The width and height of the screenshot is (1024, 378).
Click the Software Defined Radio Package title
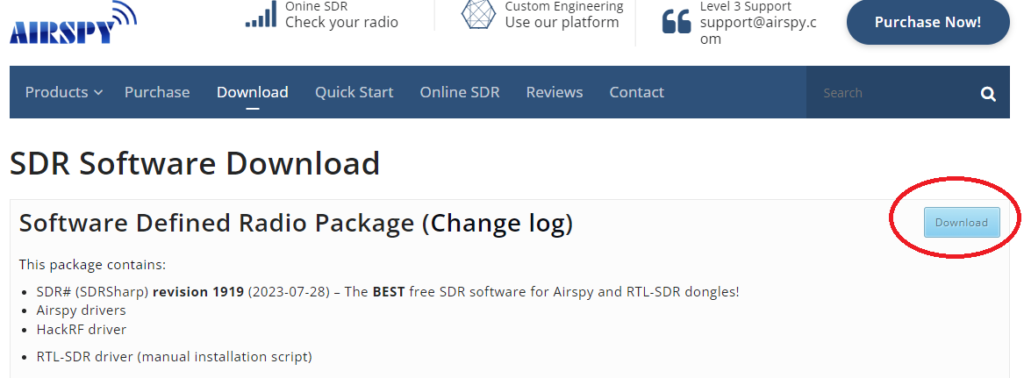(x=216, y=223)
